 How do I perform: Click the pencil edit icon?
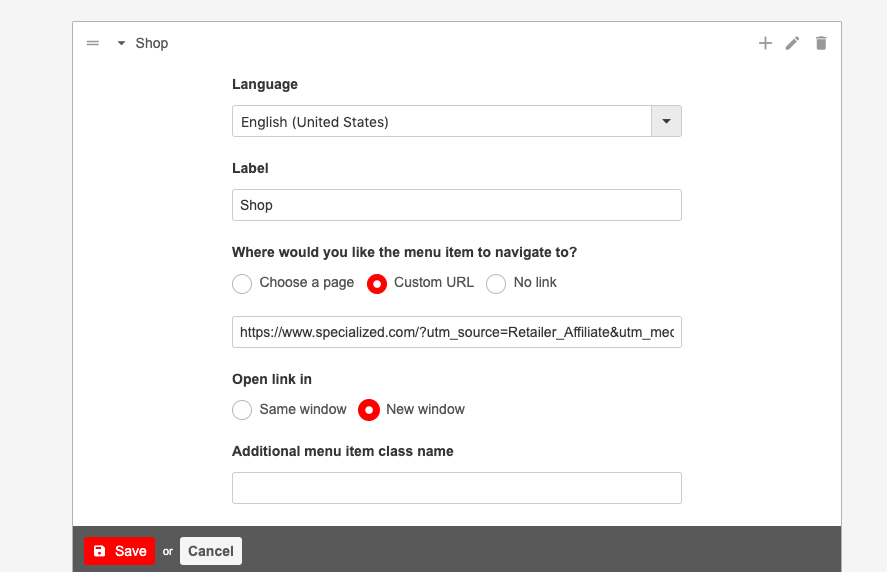[793, 43]
